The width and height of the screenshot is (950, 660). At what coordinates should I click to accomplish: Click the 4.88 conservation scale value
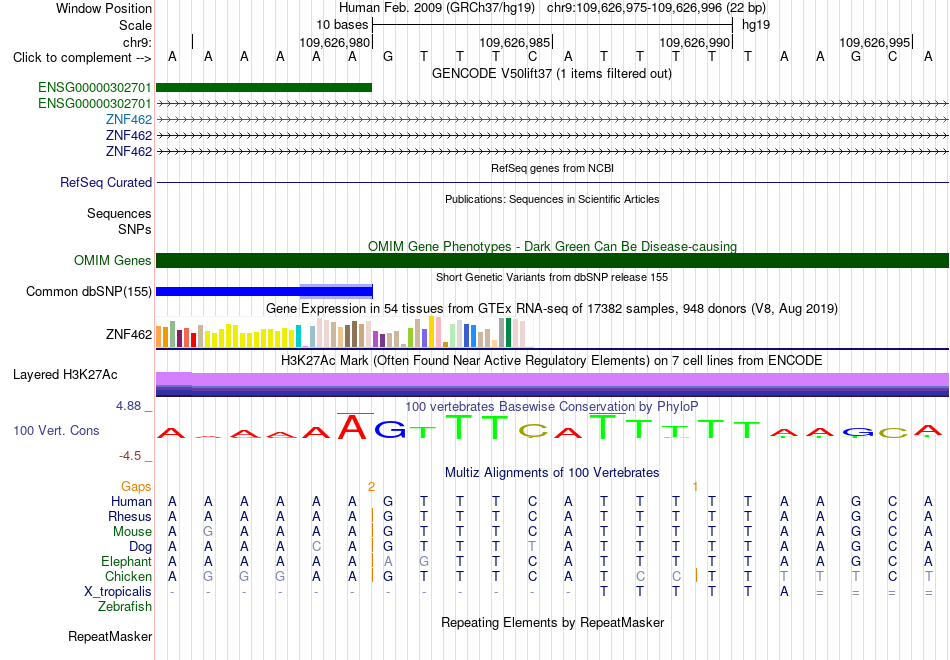(128, 406)
